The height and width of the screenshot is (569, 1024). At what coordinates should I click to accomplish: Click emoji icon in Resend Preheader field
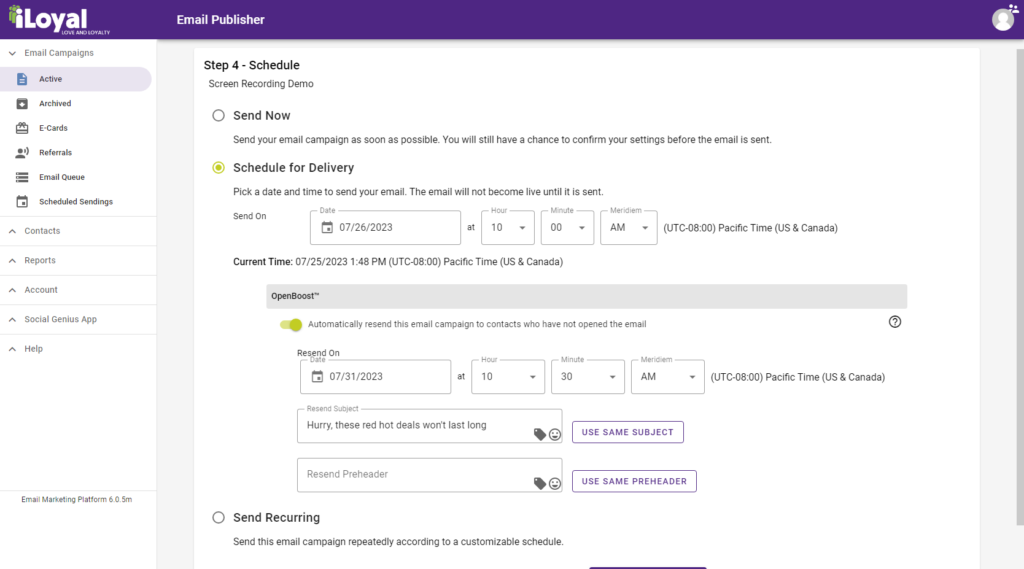click(x=555, y=483)
